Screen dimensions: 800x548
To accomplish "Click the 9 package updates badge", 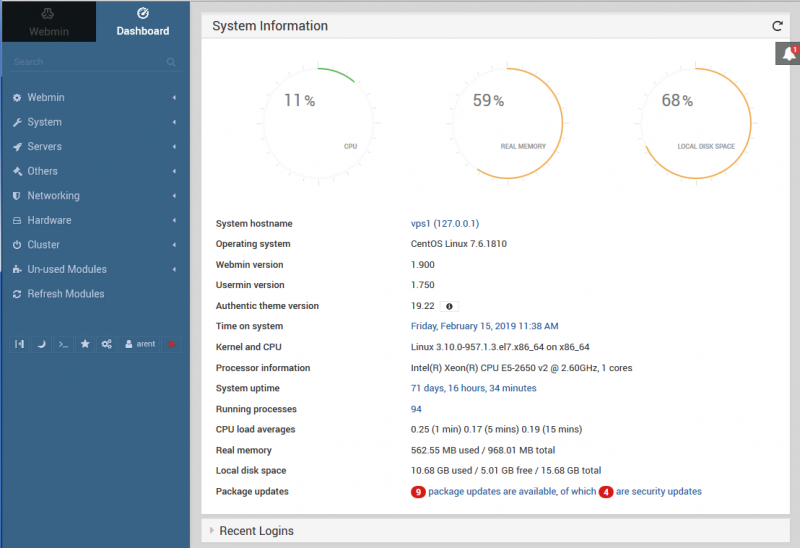I will coord(418,492).
